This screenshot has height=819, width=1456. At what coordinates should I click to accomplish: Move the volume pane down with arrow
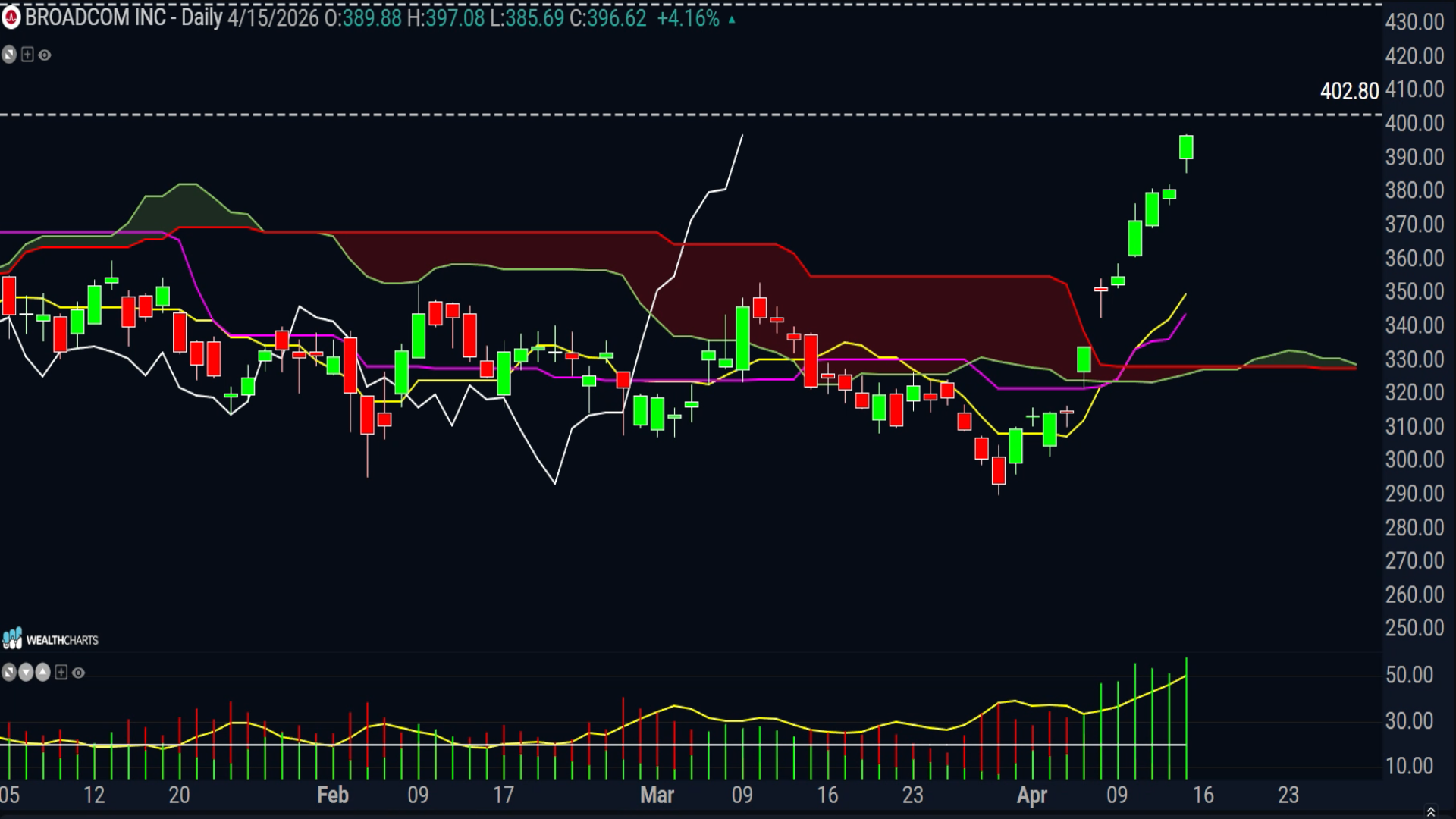pos(26,673)
